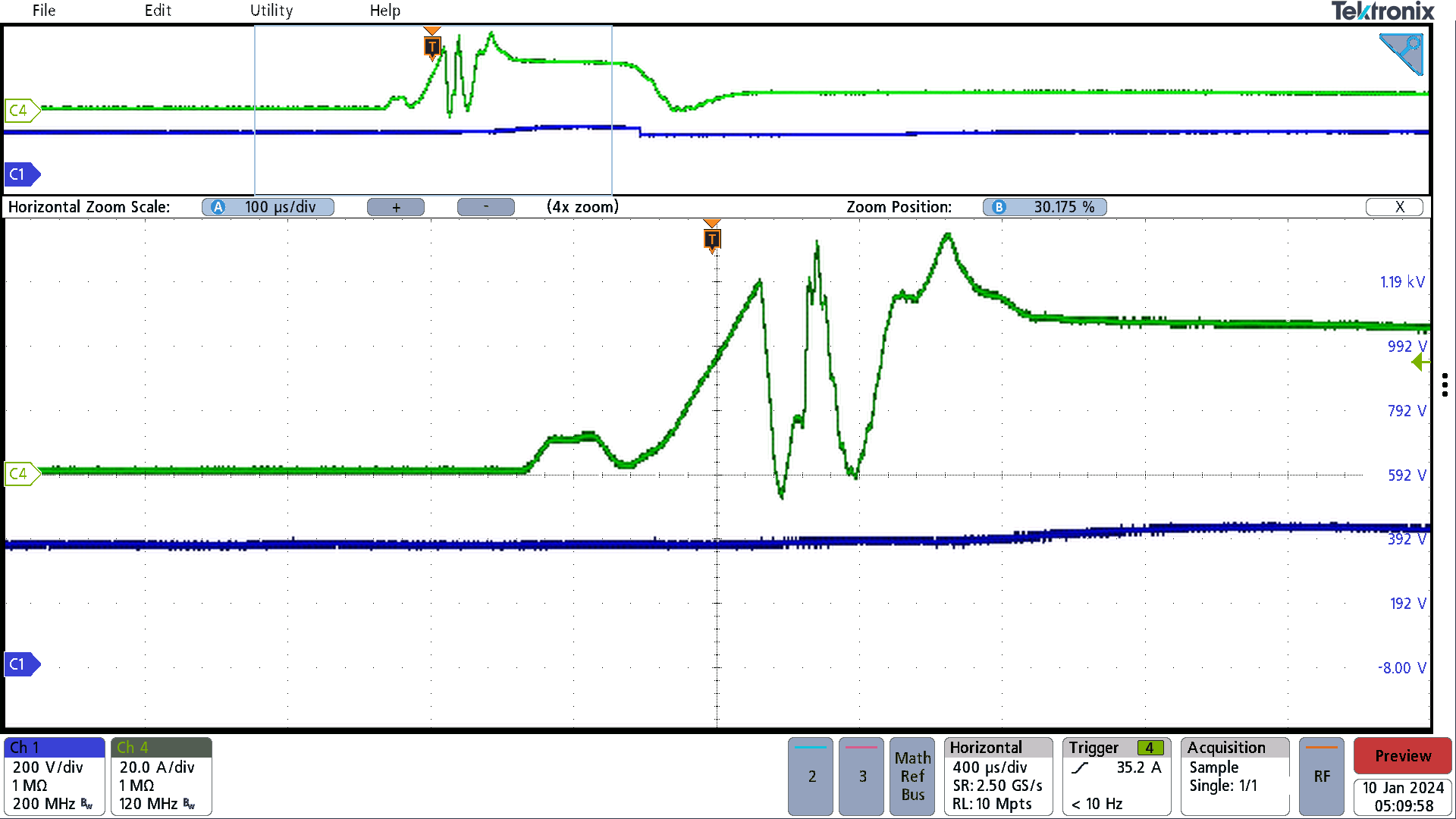Open the Trigger settings badge
Screen dimensions: 1456x819
click(x=1117, y=776)
